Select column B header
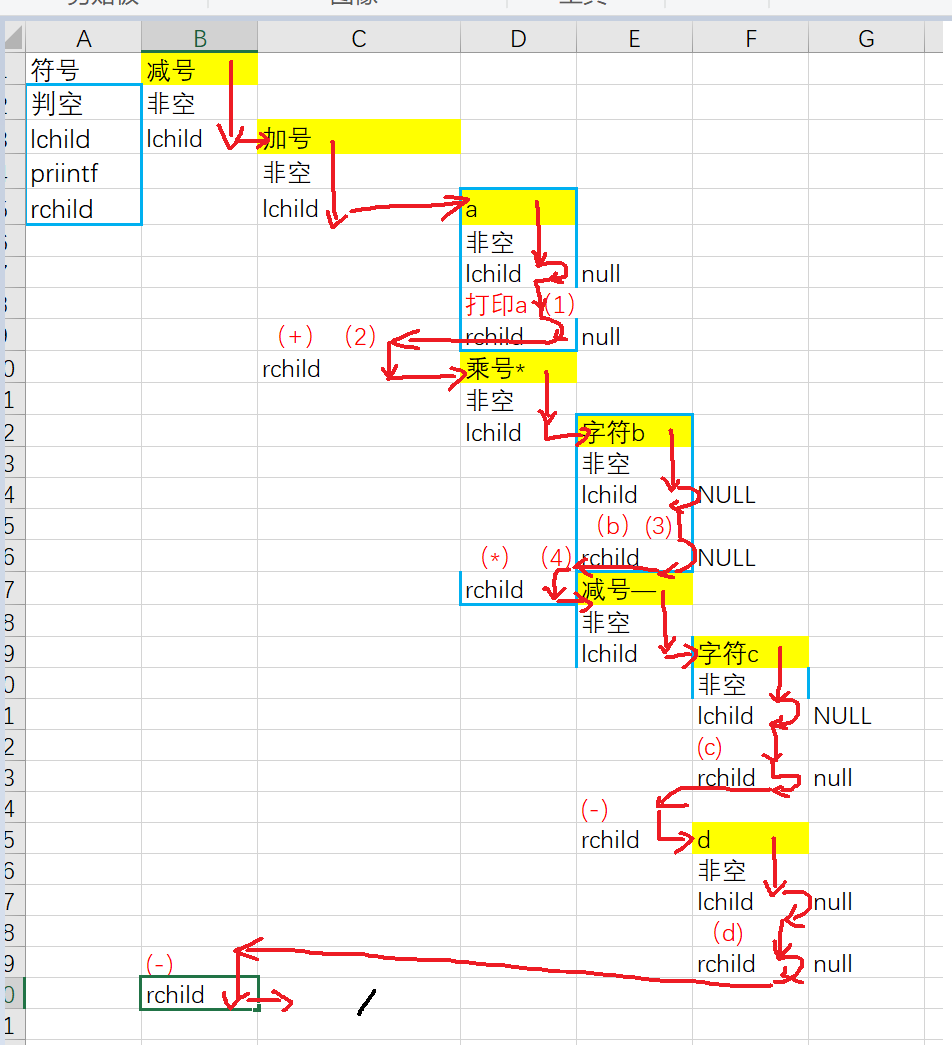Screen dimensions: 952x1045 199,38
